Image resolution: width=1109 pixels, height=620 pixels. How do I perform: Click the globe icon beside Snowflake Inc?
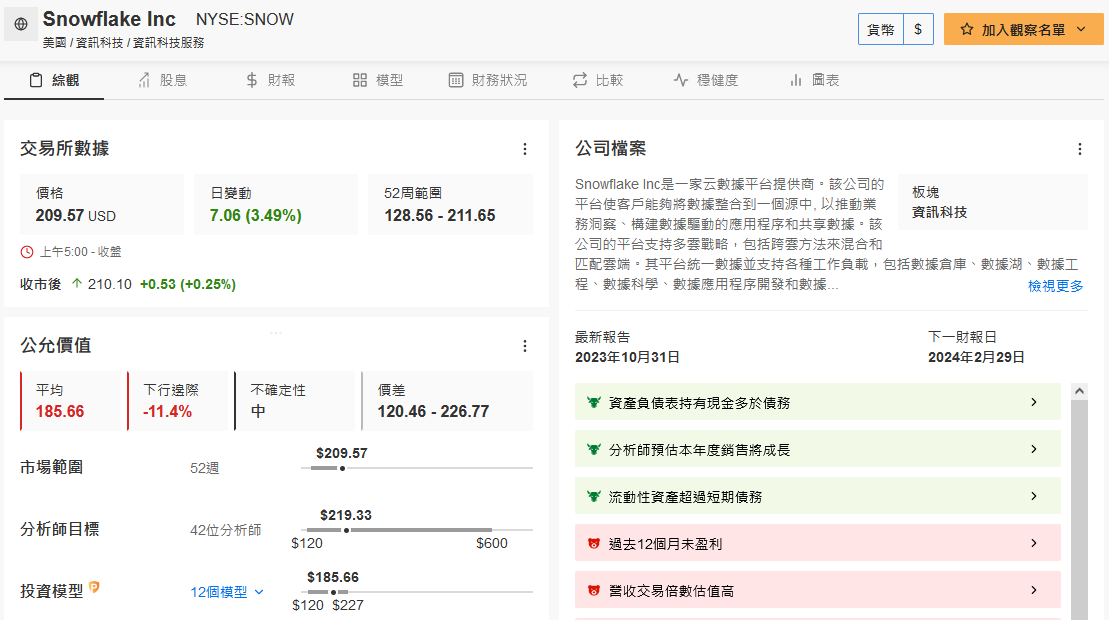[21, 24]
